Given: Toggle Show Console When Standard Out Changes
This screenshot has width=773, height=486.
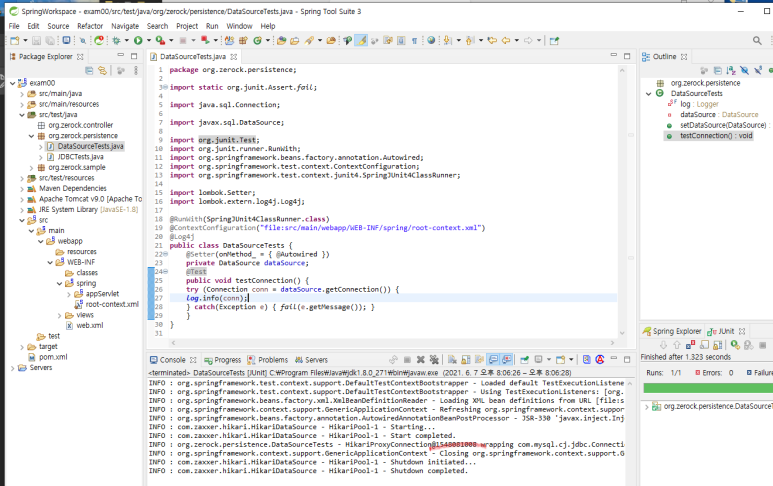Looking at the screenshot, I should click(493, 360).
